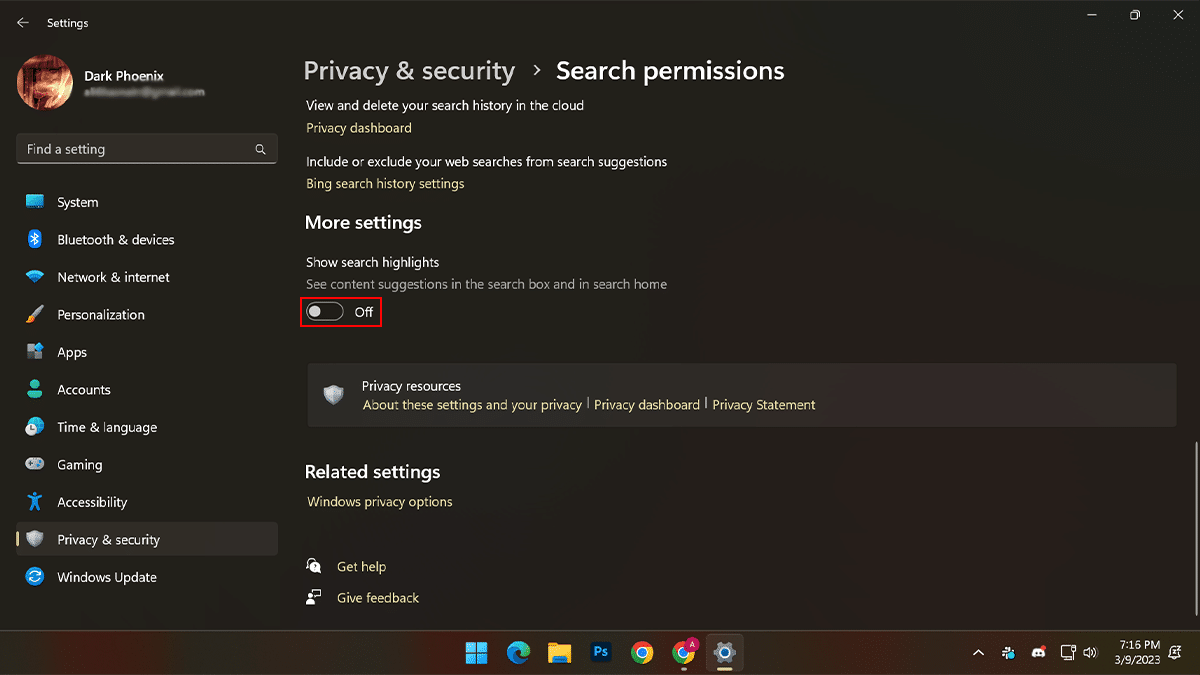Select Bluetooth & devices in the sidebar
The width and height of the screenshot is (1200, 675).
coord(115,240)
